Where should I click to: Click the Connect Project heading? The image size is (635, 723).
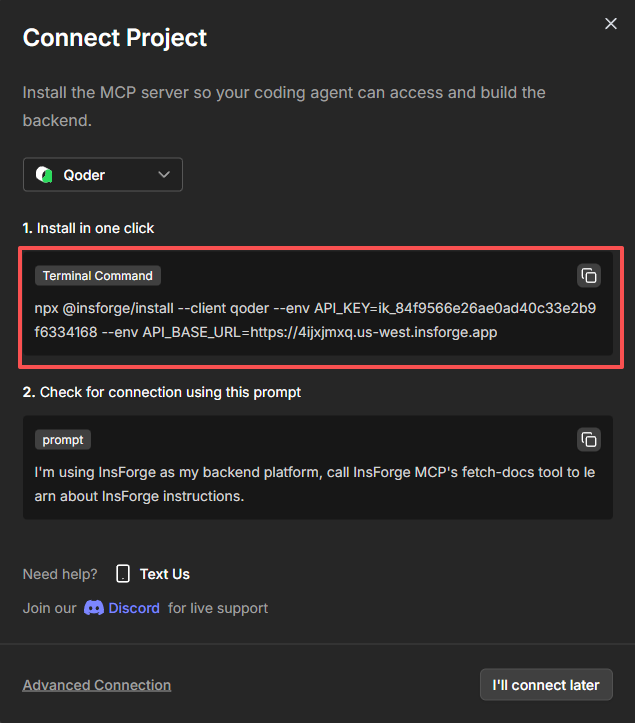(x=115, y=38)
